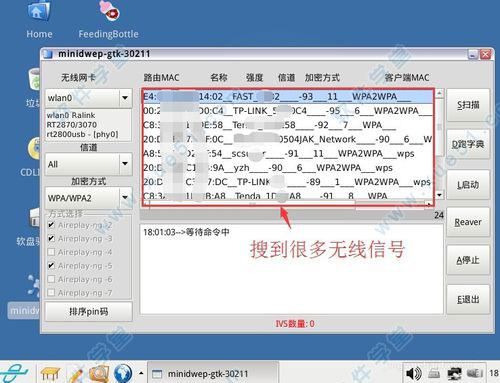Enable the Aireplay-ng -6 checkbox

[x=51, y=279]
